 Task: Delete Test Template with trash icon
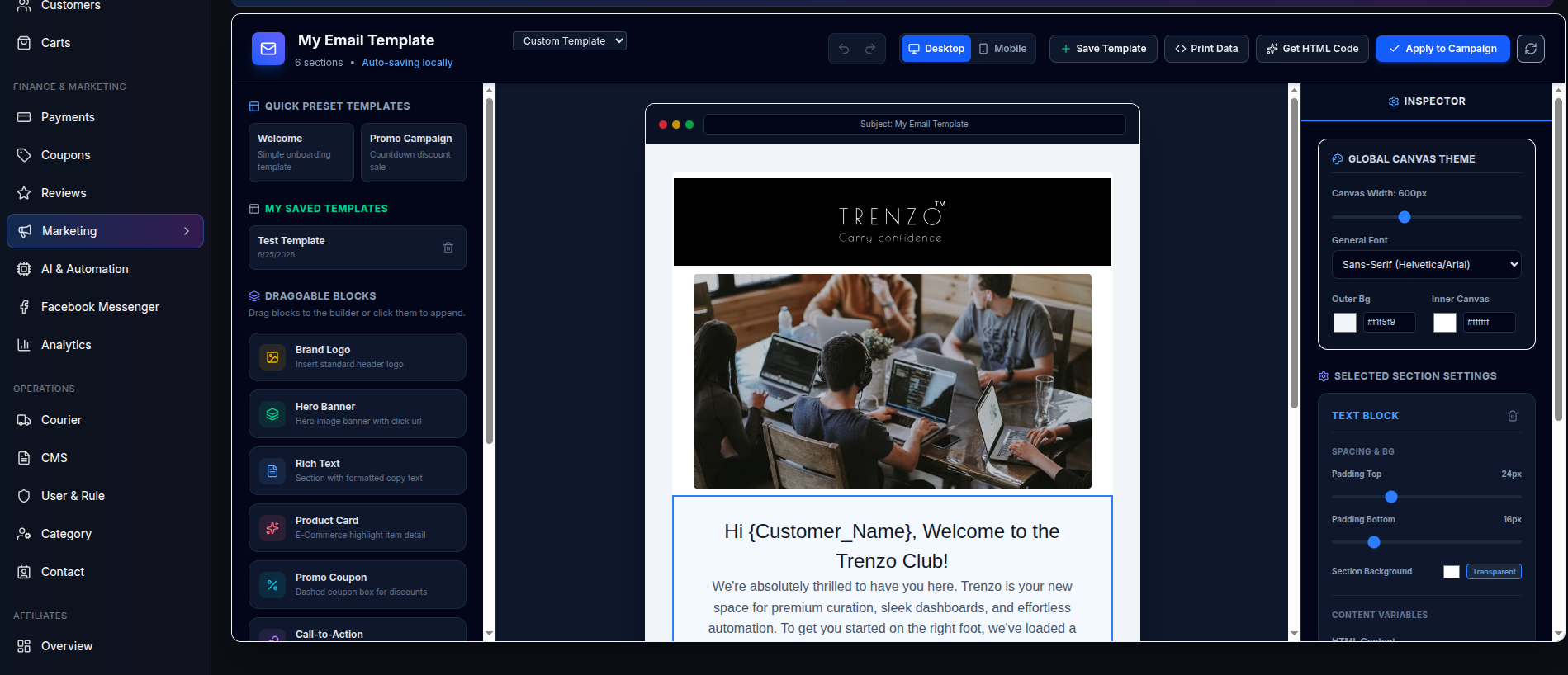click(x=448, y=248)
